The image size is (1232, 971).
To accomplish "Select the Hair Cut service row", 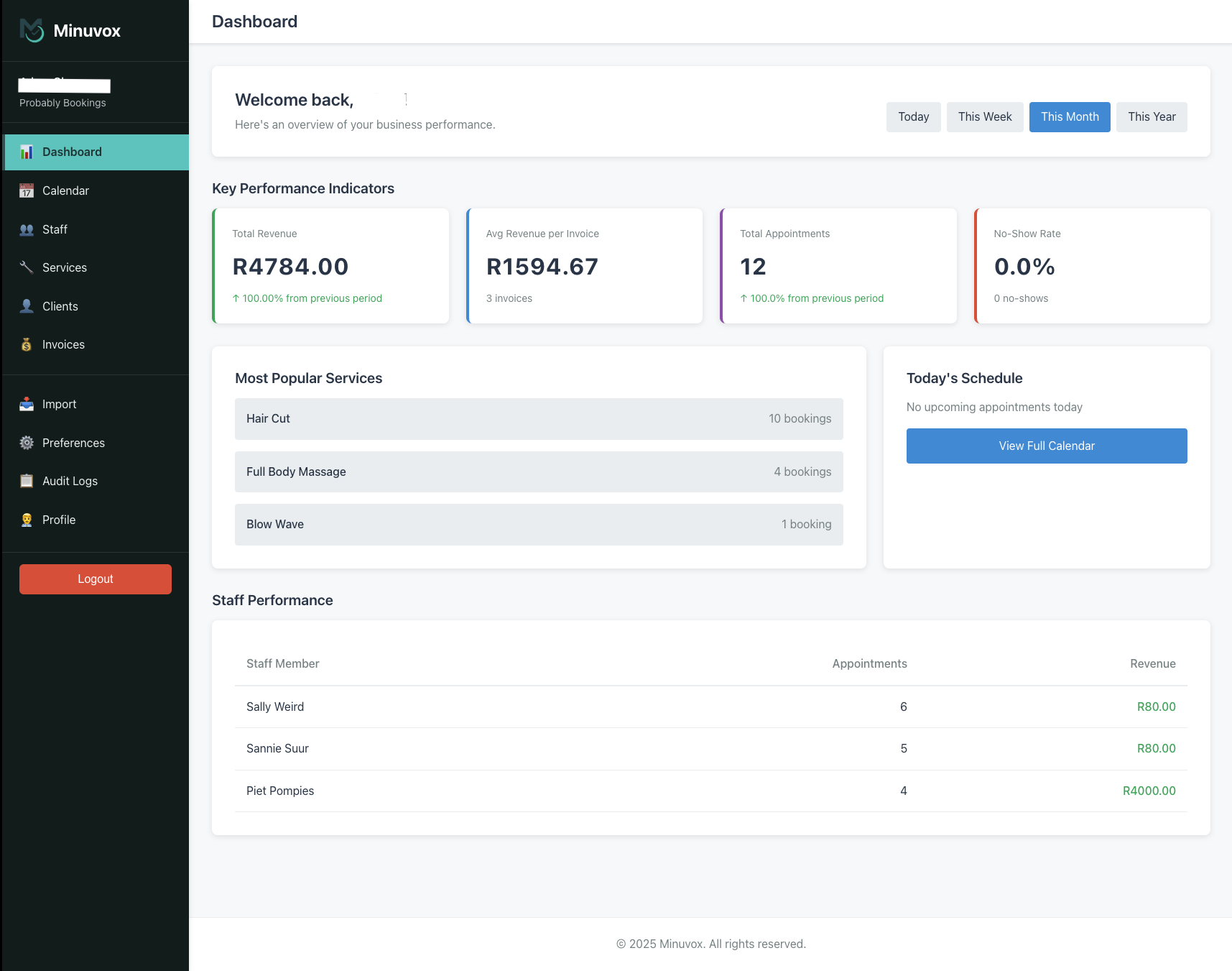I will (x=539, y=418).
